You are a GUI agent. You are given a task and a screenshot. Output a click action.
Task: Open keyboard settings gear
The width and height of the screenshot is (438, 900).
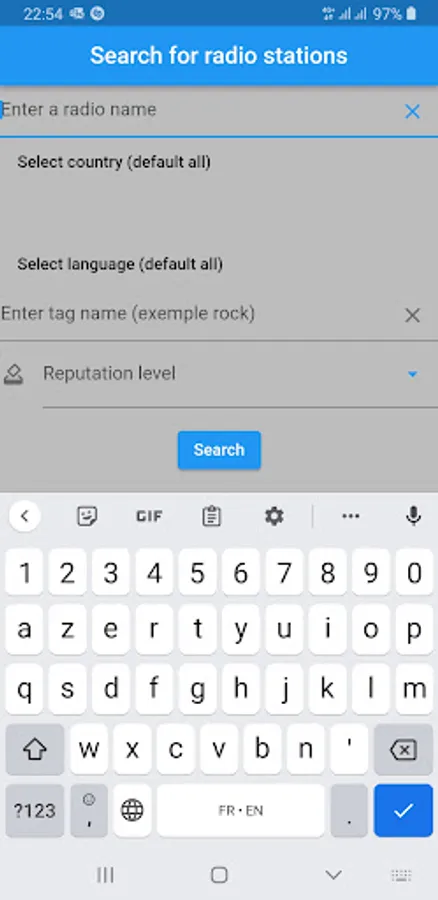pos(274,517)
